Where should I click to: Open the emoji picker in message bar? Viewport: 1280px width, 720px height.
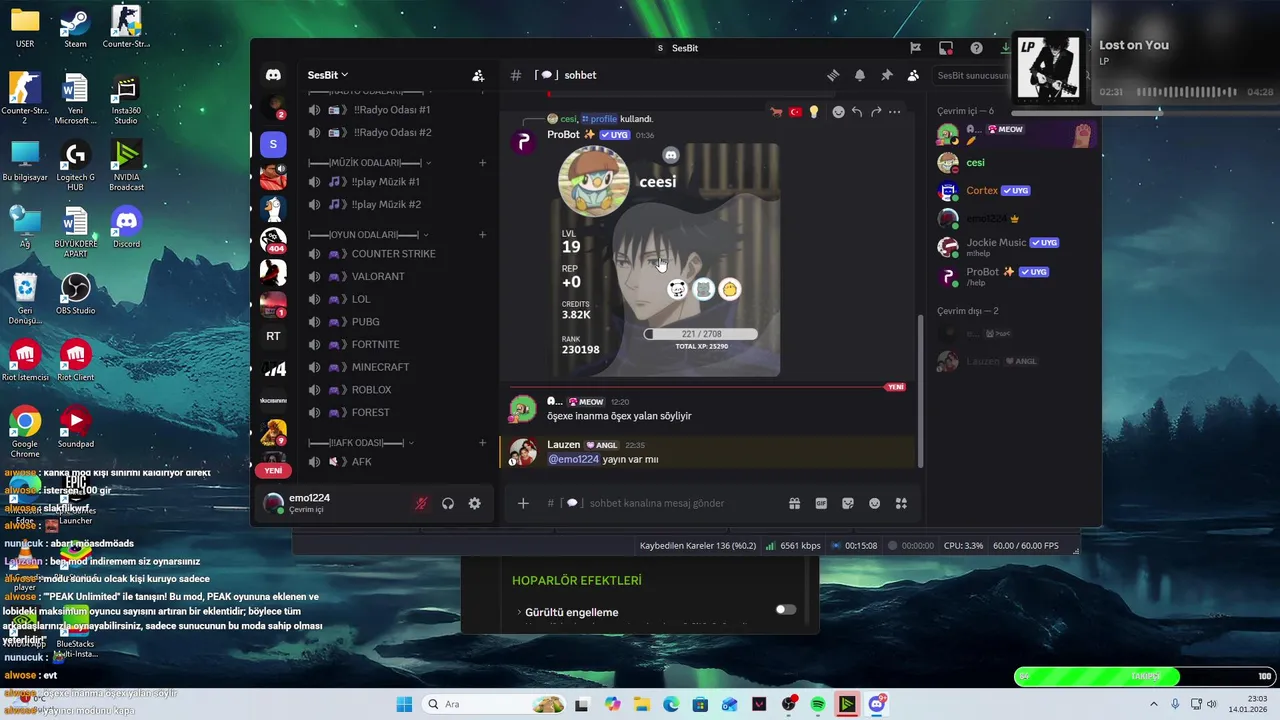coord(875,503)
